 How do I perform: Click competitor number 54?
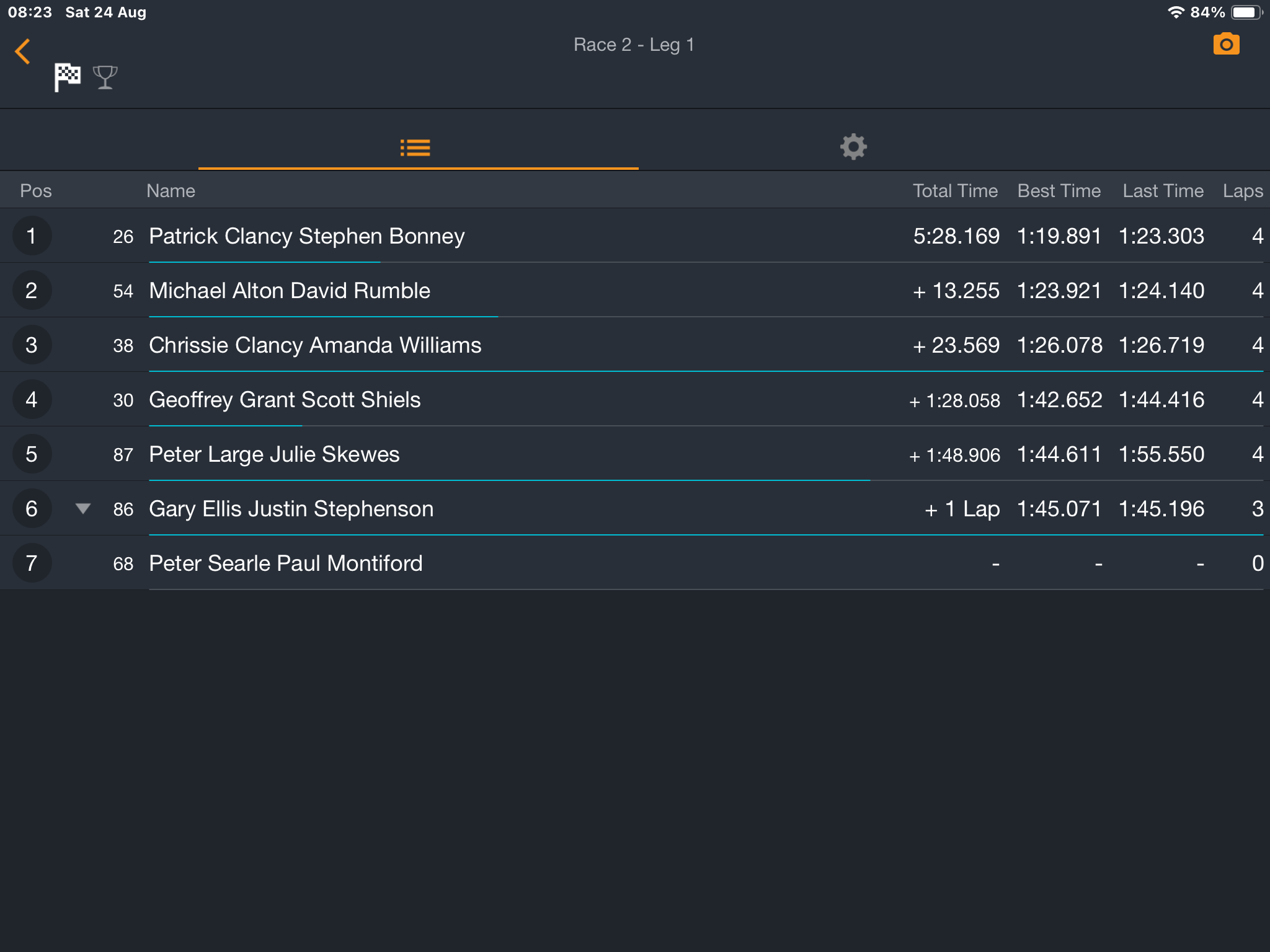click(123, 291)
